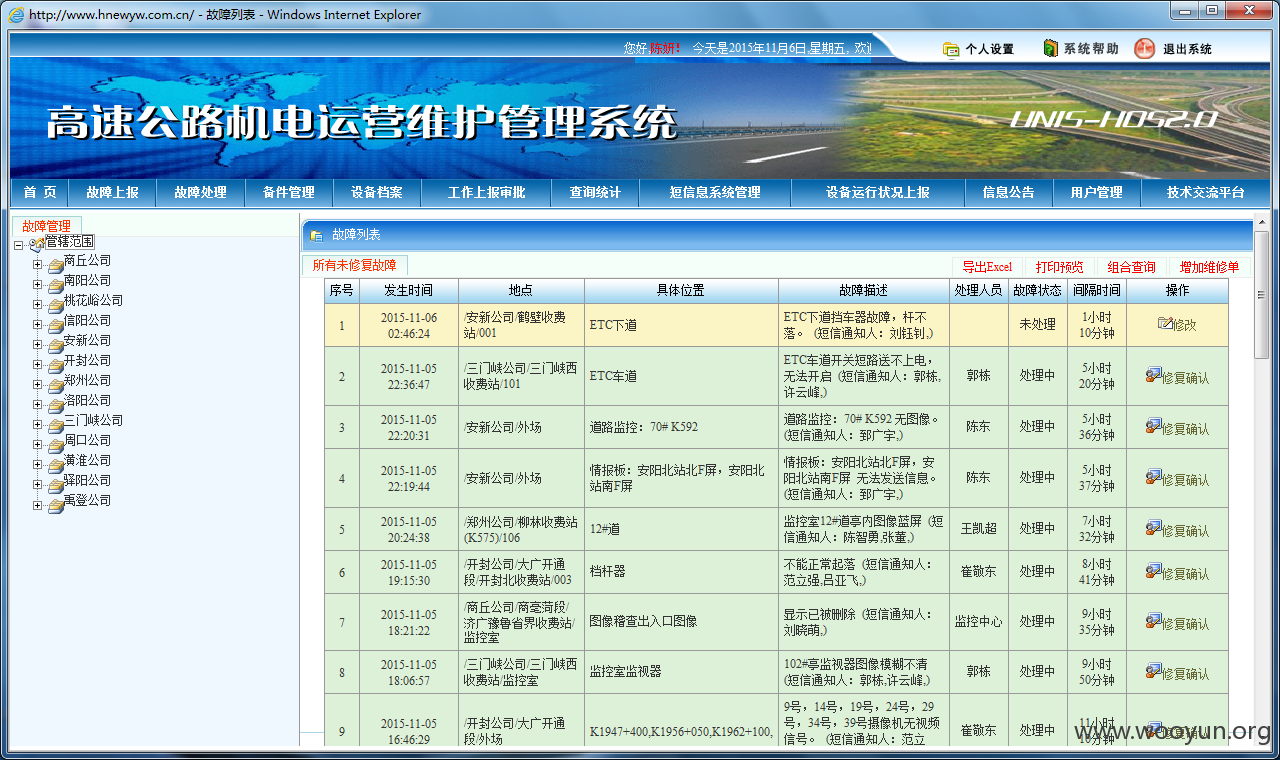The height and width of the screenshot is (760, 1280).
Task: Expand the 开封公司 tree node
Action: [38, 365]
